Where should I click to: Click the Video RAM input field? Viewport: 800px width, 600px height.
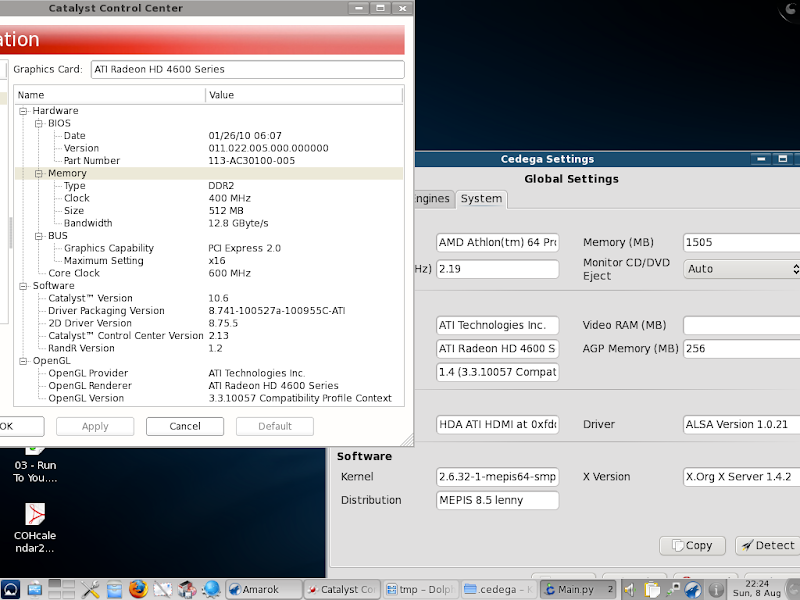coord(741,325)
